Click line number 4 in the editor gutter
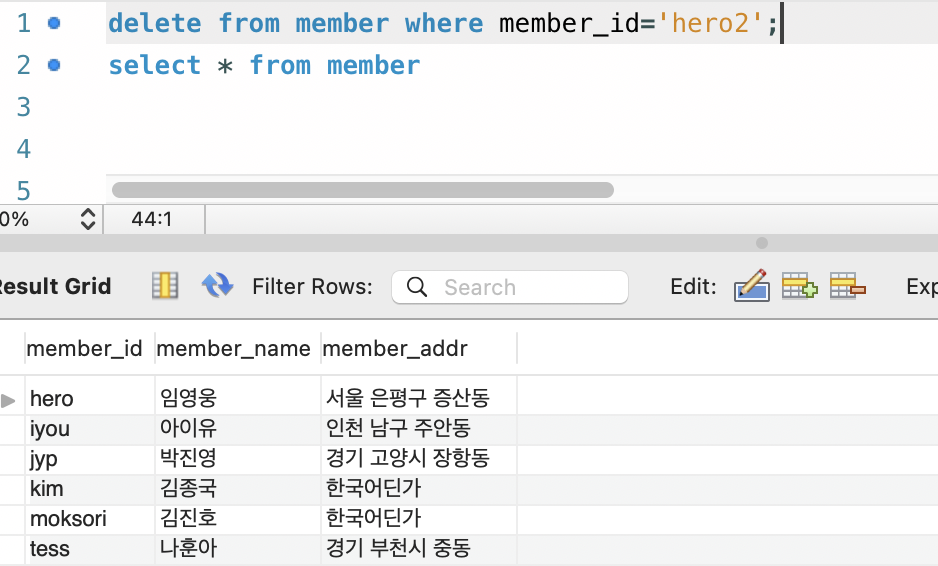Image resolution: width=938 pixels, height=566 pixels. pyautogui.click(x=24, y=149)
